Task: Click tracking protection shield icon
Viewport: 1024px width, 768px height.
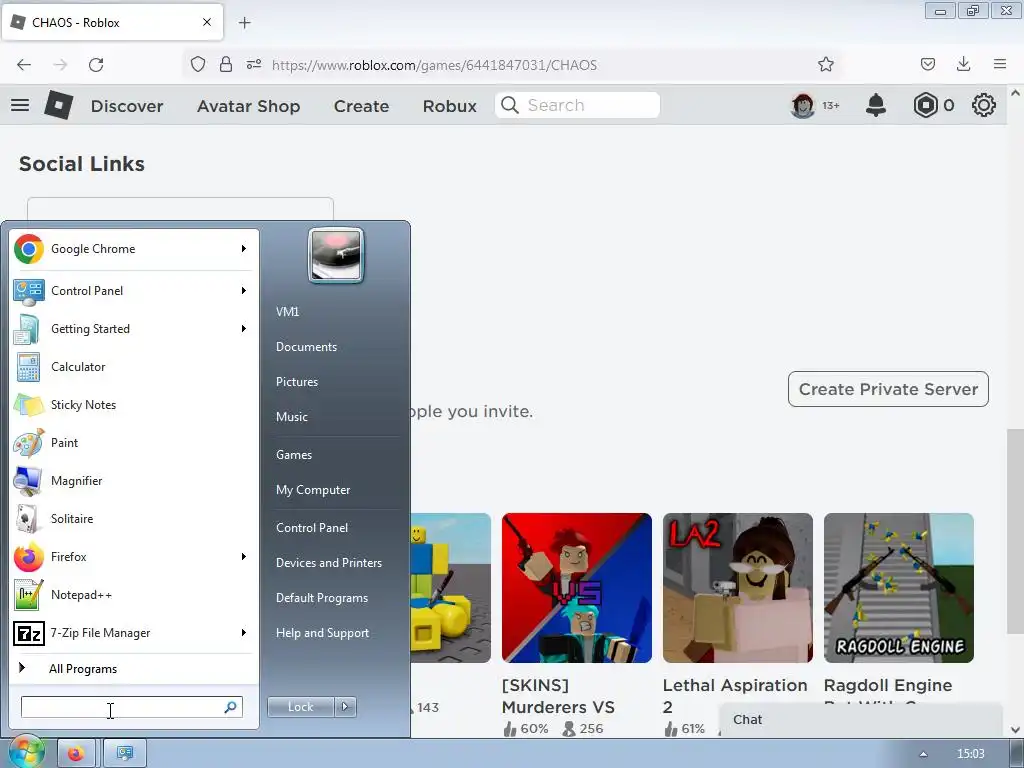Action: click(x=198, y=64)
